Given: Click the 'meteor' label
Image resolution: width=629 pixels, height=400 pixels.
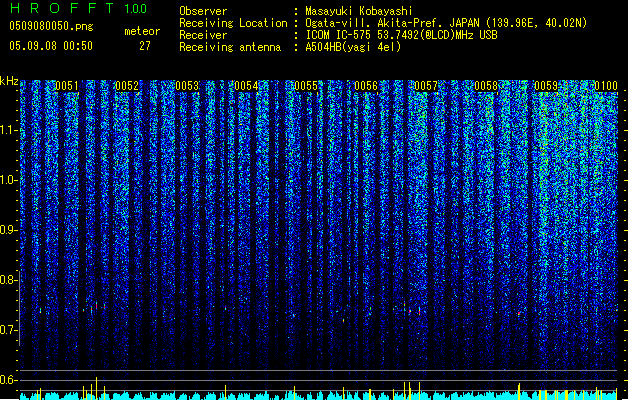Looking at the screenshot, I should coord(142,31).
